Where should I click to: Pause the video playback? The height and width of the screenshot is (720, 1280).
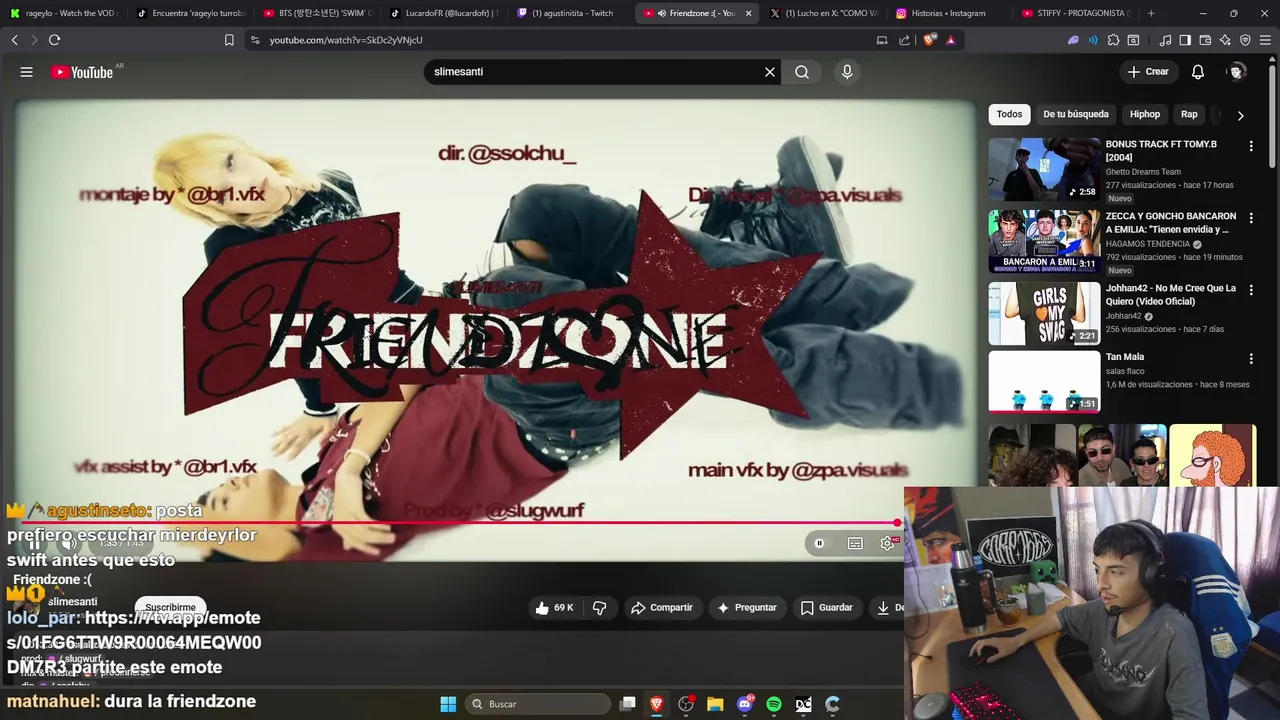33,543
